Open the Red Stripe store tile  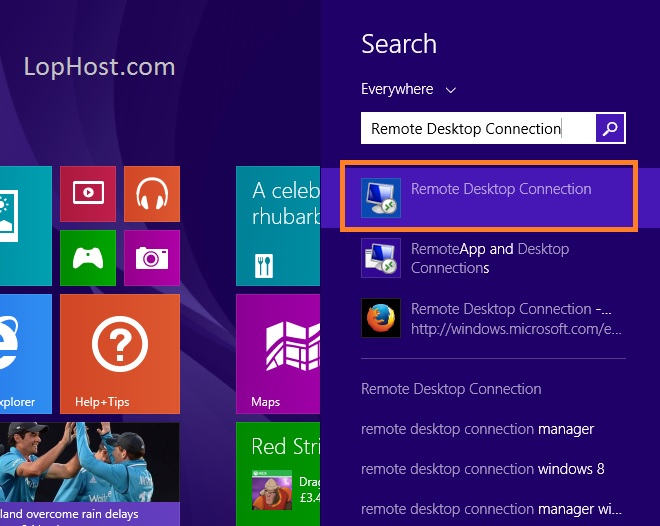pyautogui.click(x=278, y=474)
